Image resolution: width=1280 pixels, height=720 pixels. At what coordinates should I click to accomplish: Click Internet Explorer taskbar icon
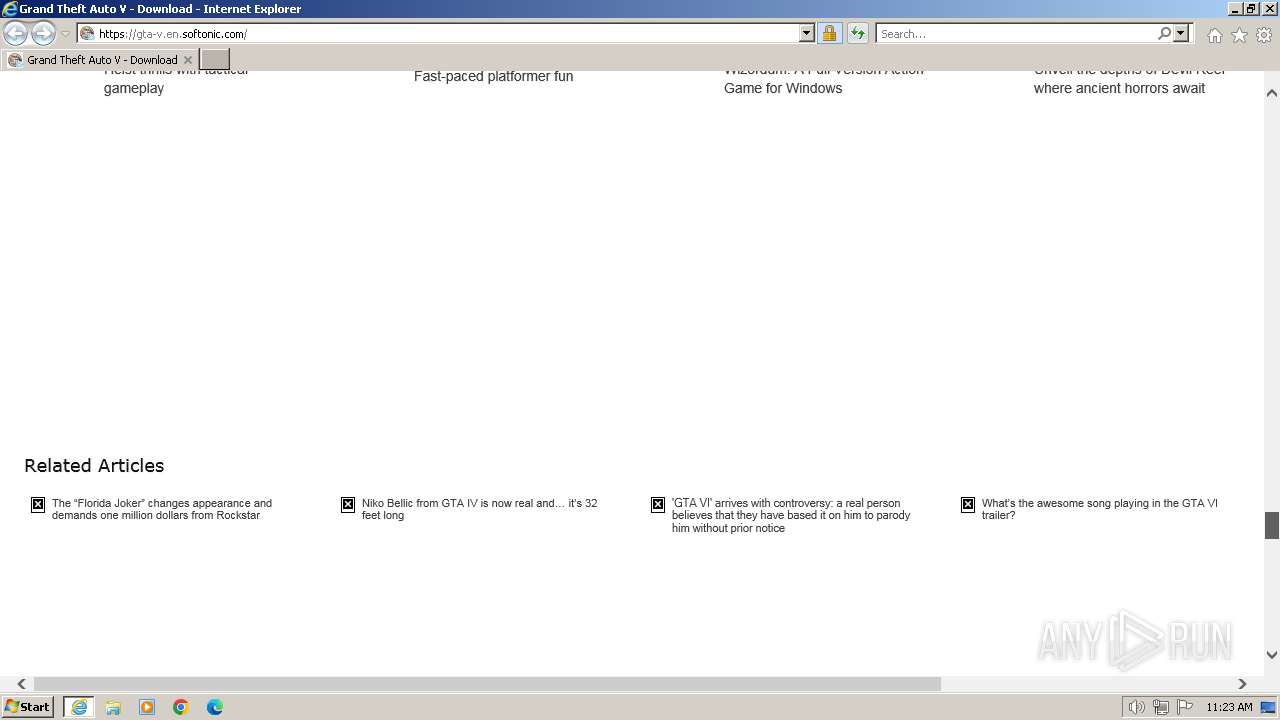79,707
